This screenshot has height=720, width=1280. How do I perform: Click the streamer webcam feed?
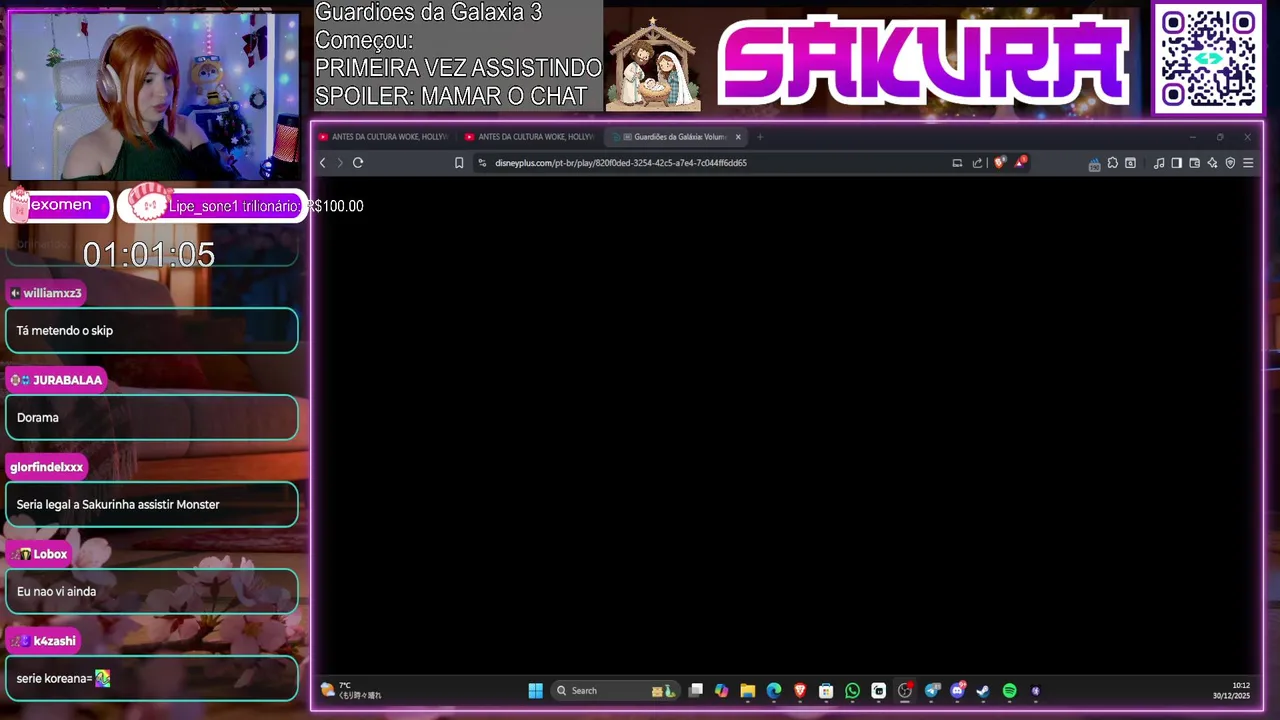pyautogui.click(x=154, y=96)
